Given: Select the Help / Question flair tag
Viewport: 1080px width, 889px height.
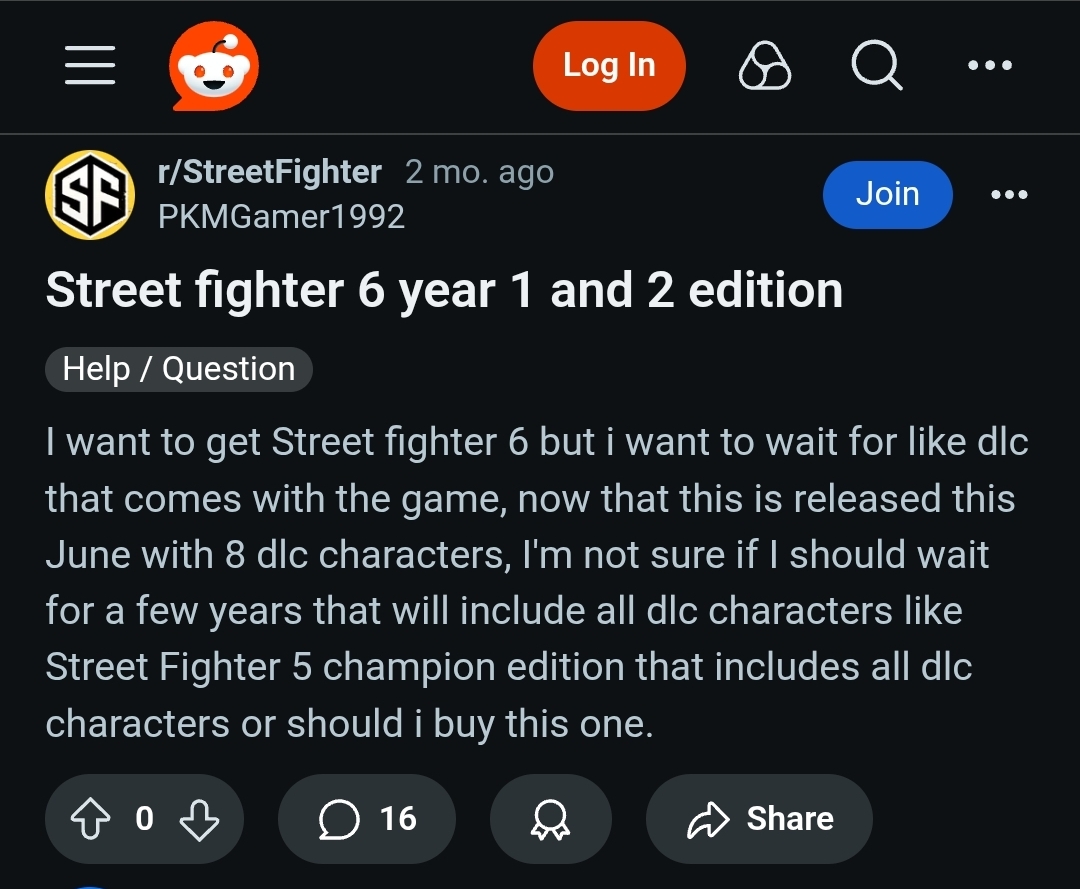Looking at the screenshot, I should [178, 369].
